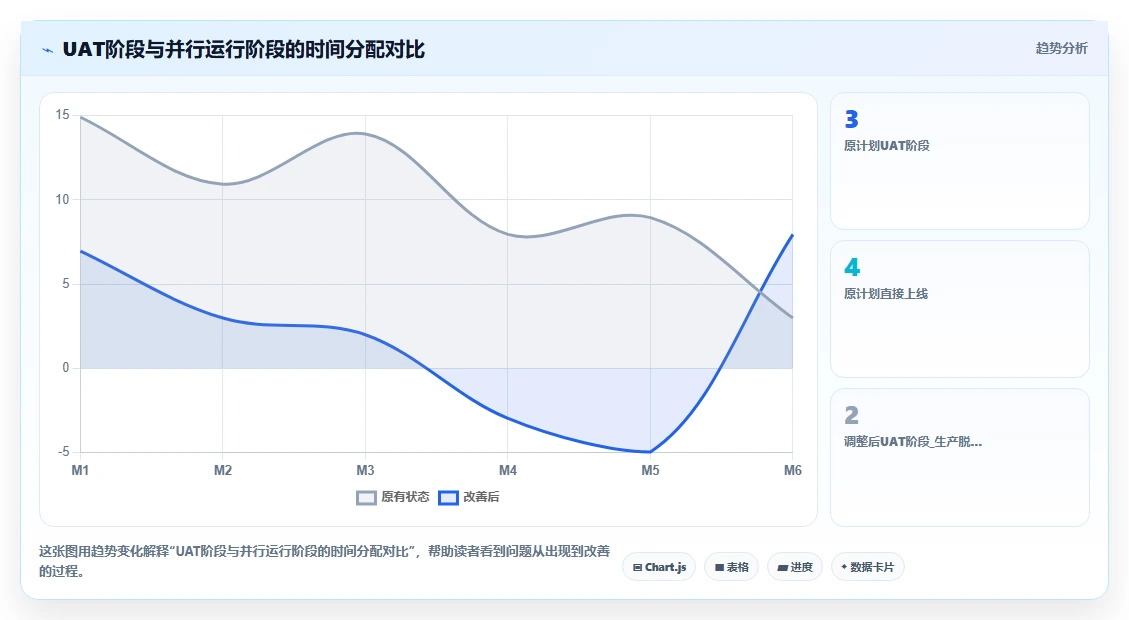Open the 原计划UAT阶段 data card
The height and width of the screenshot is (620, 1129).
tap(960, 161)
